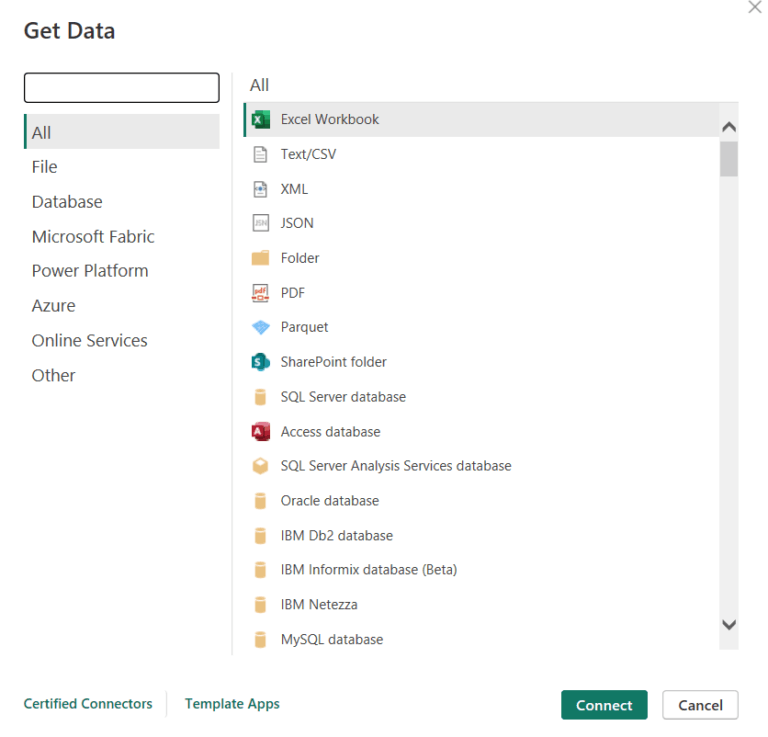
Task: Click the MySQL database icon
Action: tap(261, 640)
